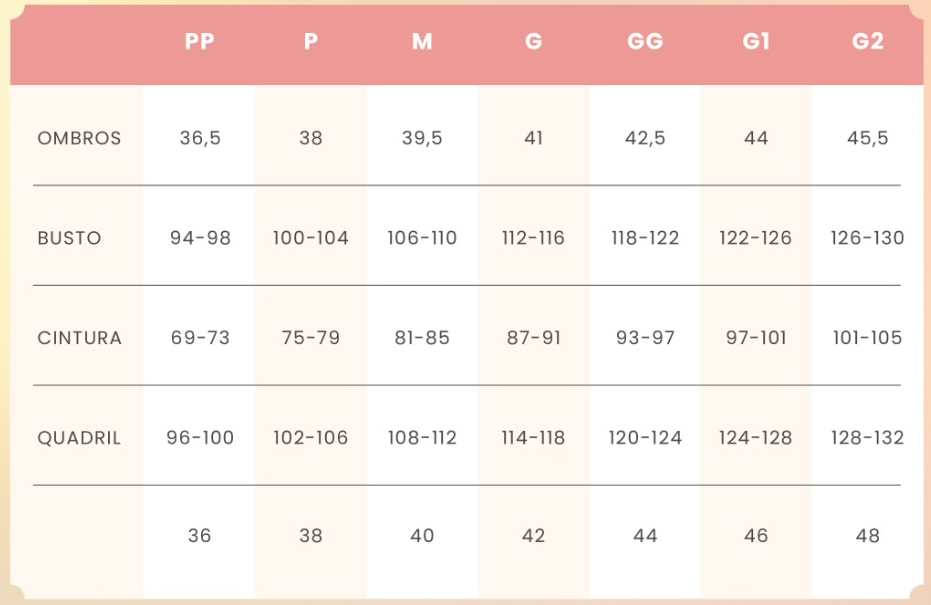931x605 pixels.
Task: Click the OMBROS row label
Action: click(x=79, y=138)
